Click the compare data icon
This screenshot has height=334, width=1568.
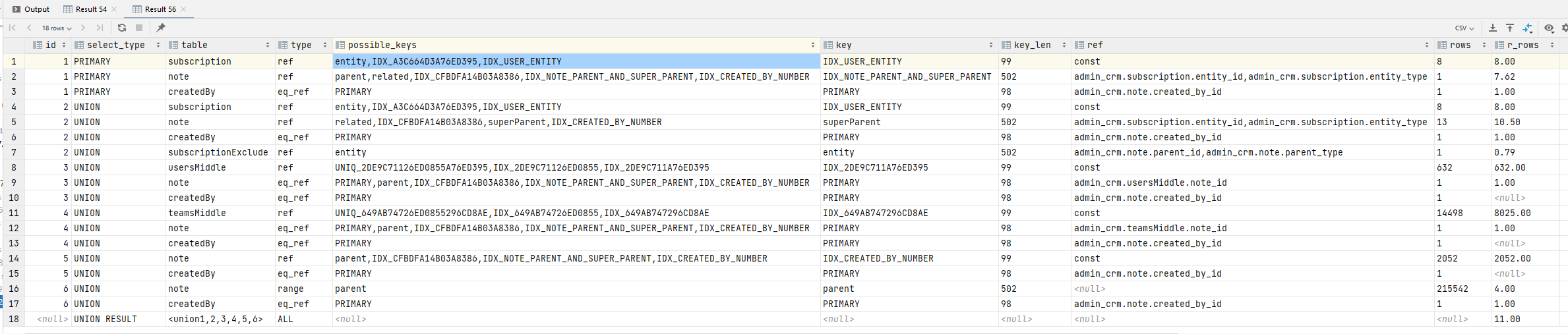pos(1528,28)
